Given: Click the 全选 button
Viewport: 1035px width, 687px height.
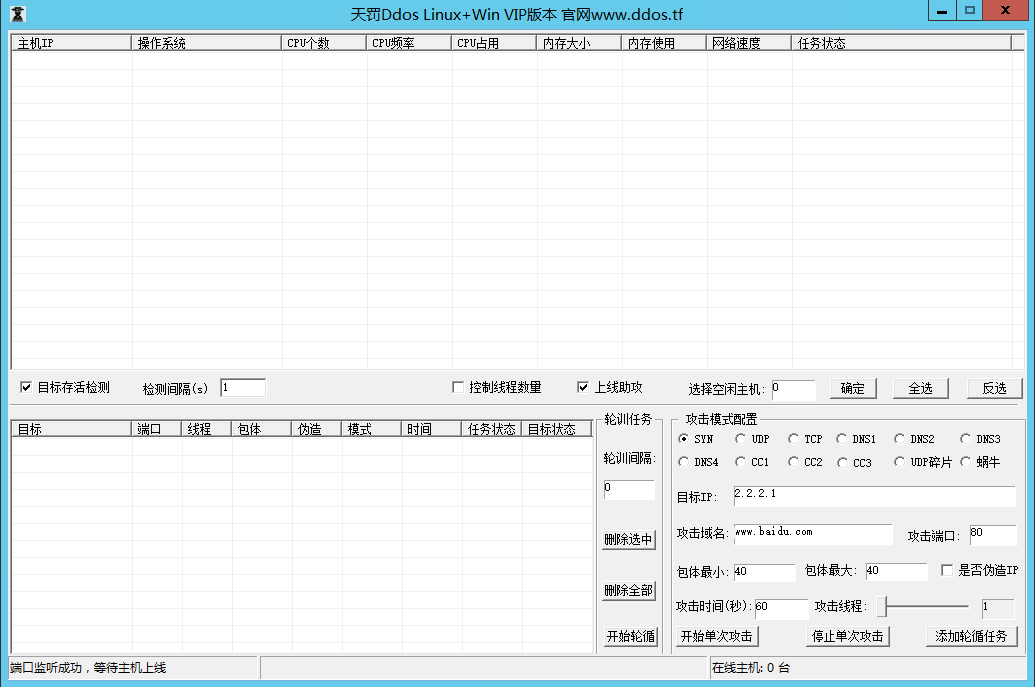Looking at the screenshot, I should coord(921,388).
